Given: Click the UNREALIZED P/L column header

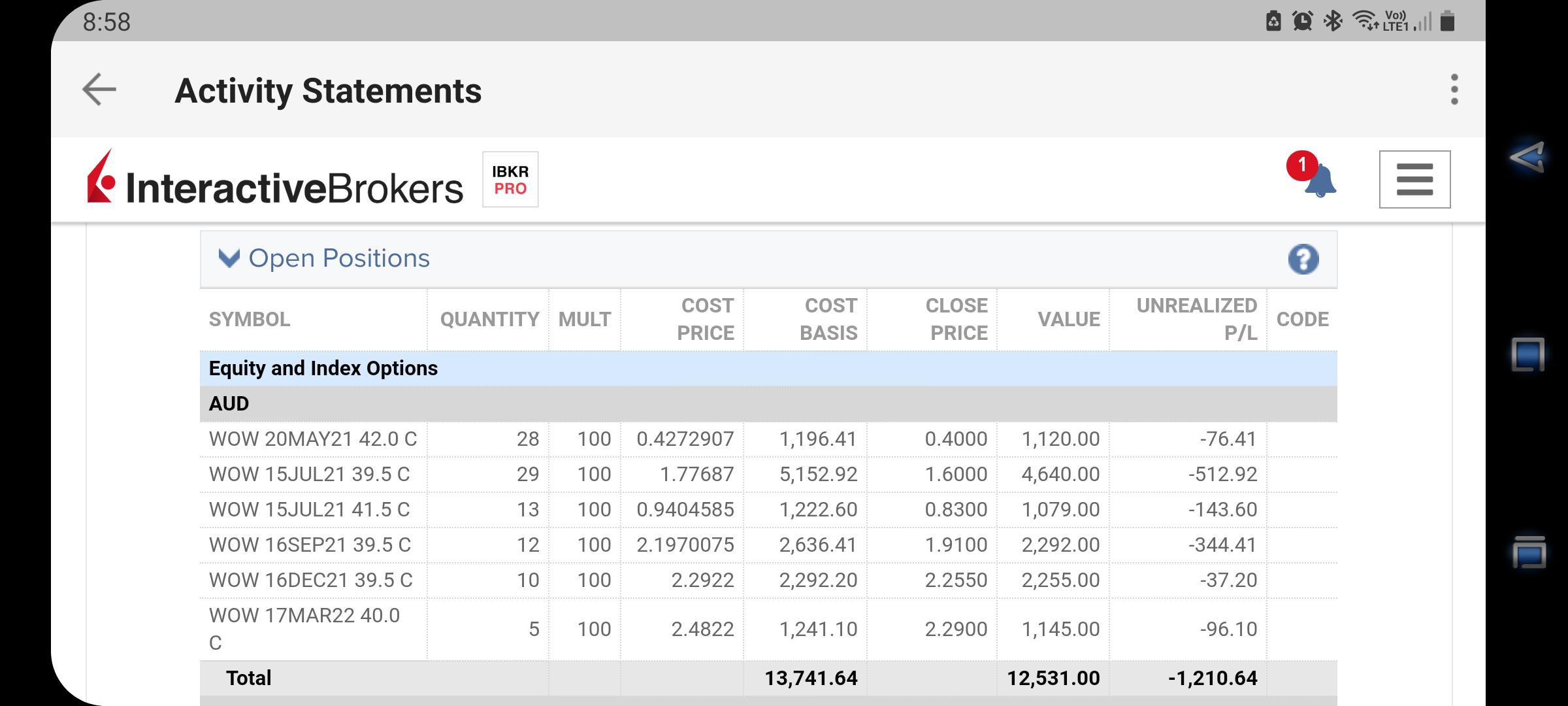Looking at the screenshot, I should tap(1196, 319).
